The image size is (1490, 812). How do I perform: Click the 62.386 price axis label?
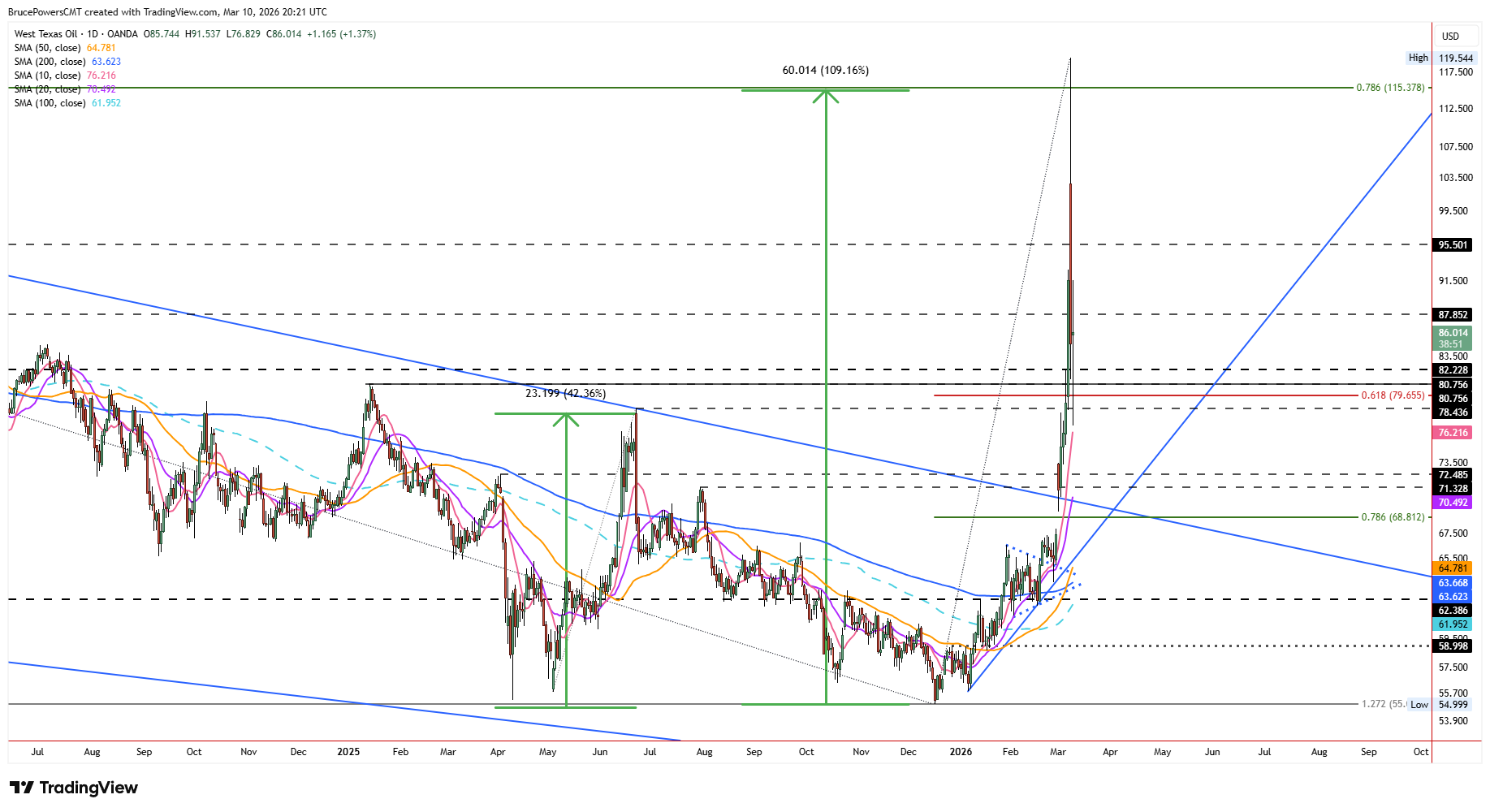pyautogui.click(x=1453, y=611)
